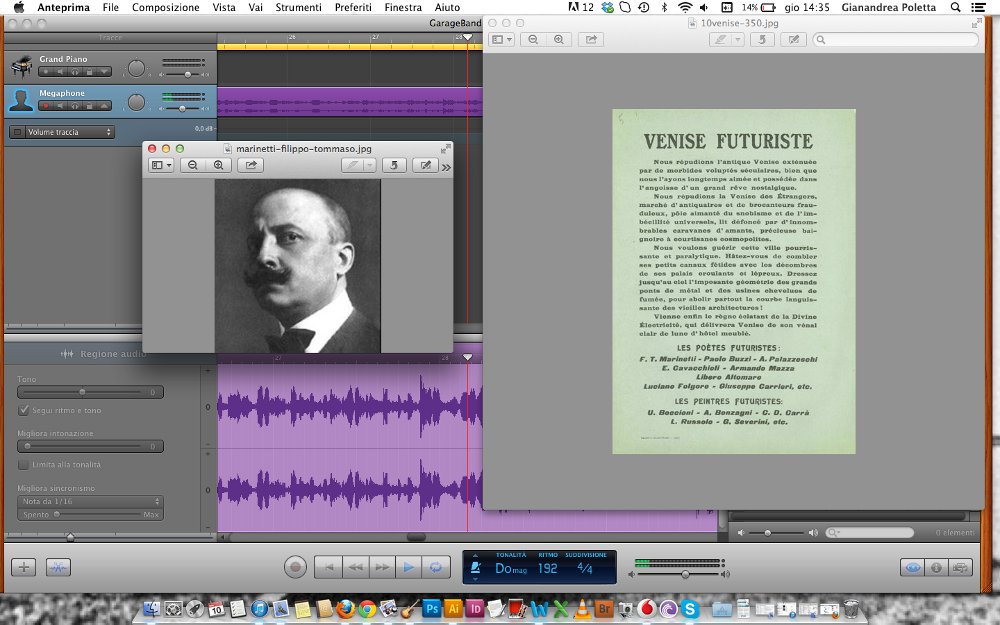Click the GarageBand record button
Image resolution: width=1000 pixels, height=625 pixels.
point(295,566)
